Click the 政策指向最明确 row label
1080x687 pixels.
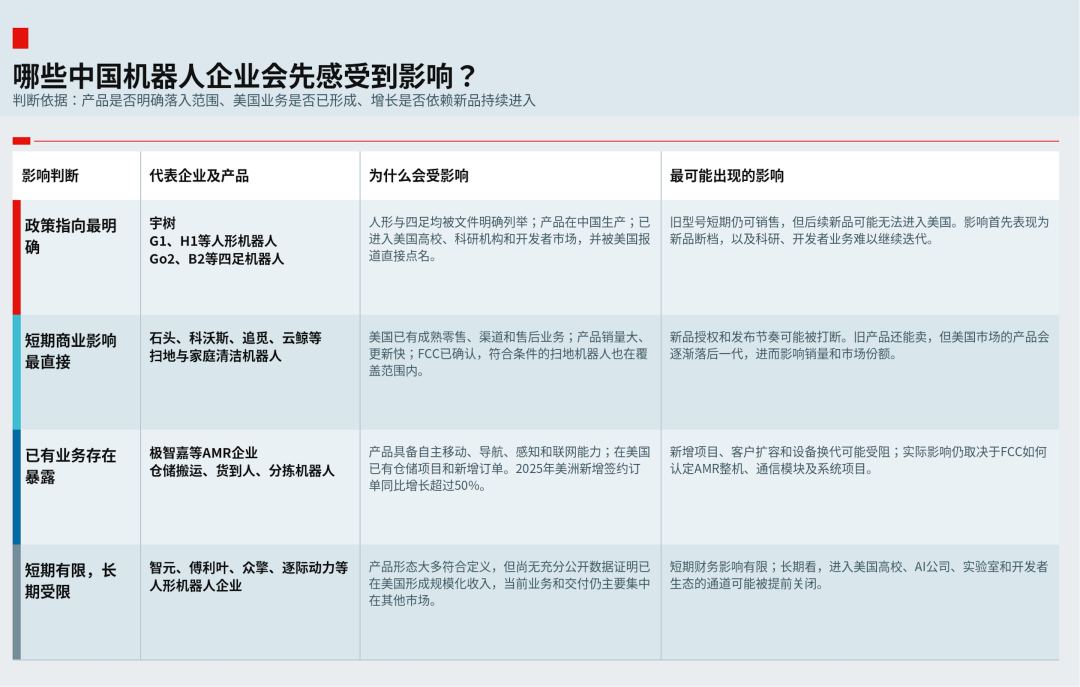coord(71,236)
